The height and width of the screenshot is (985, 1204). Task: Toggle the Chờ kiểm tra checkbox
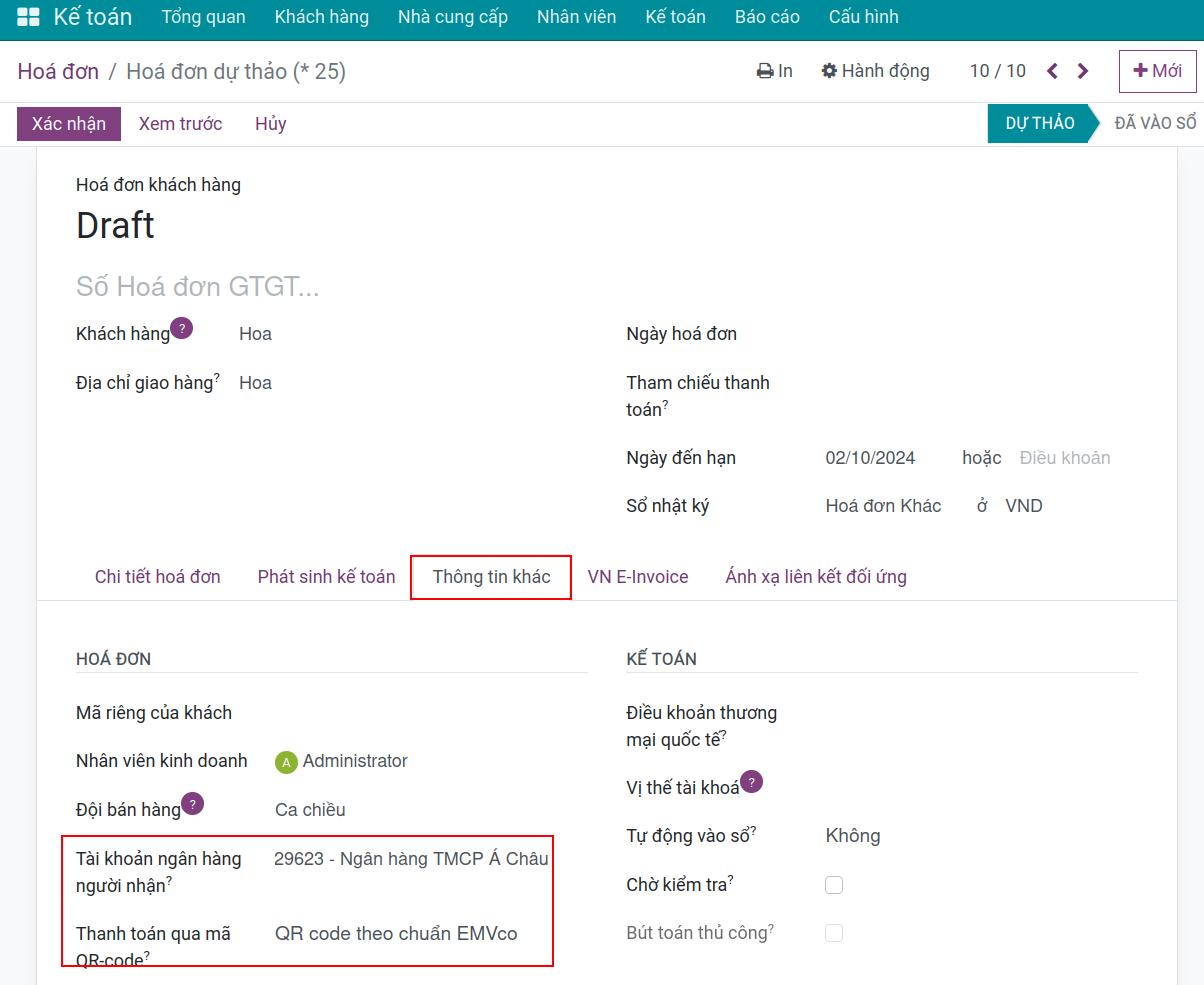[834, 885]
